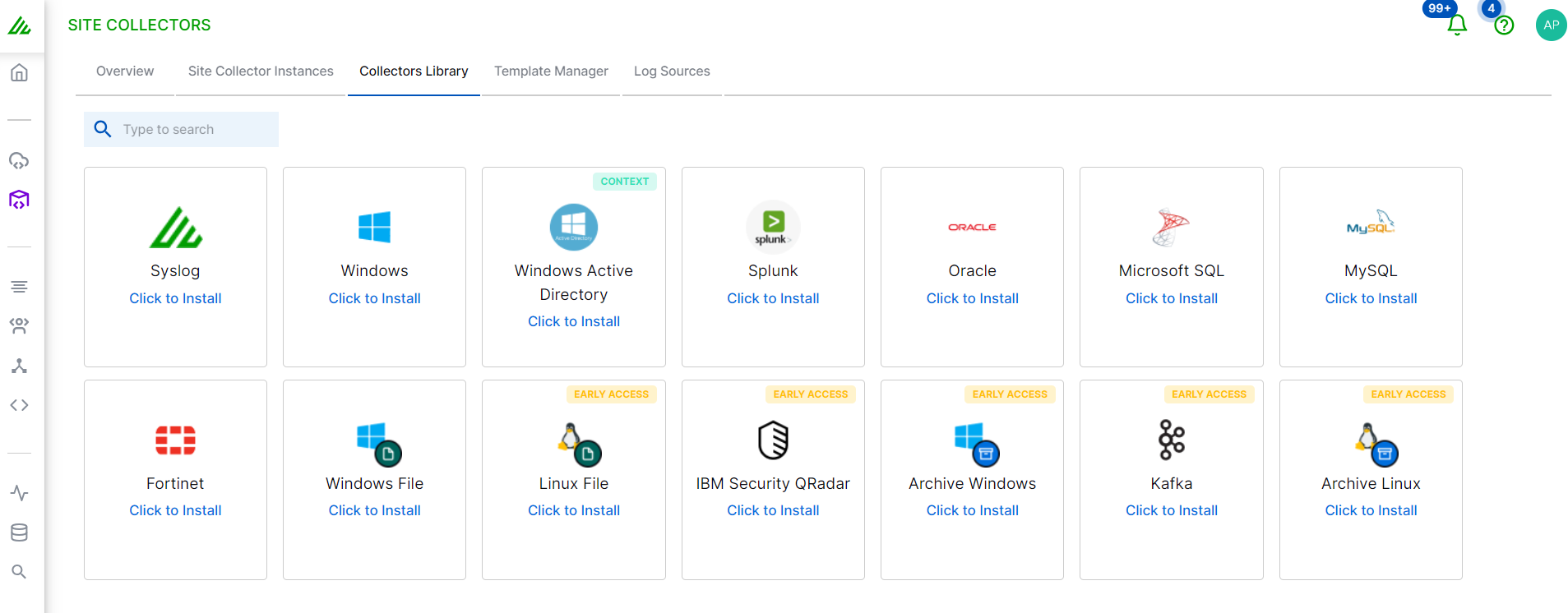Select the purple site collectors sidebar icon
The height and width of the screenshot is (613, 1568).
click(x=19, y=200)
